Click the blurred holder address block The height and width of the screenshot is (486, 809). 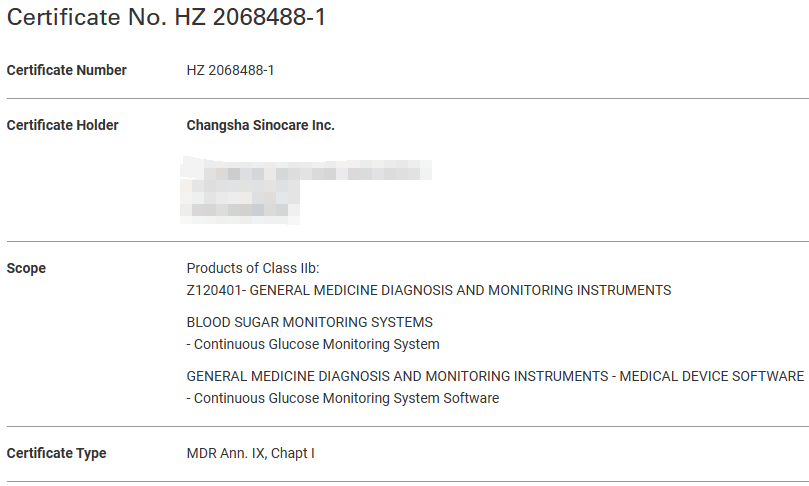click(x=305, y=190)
